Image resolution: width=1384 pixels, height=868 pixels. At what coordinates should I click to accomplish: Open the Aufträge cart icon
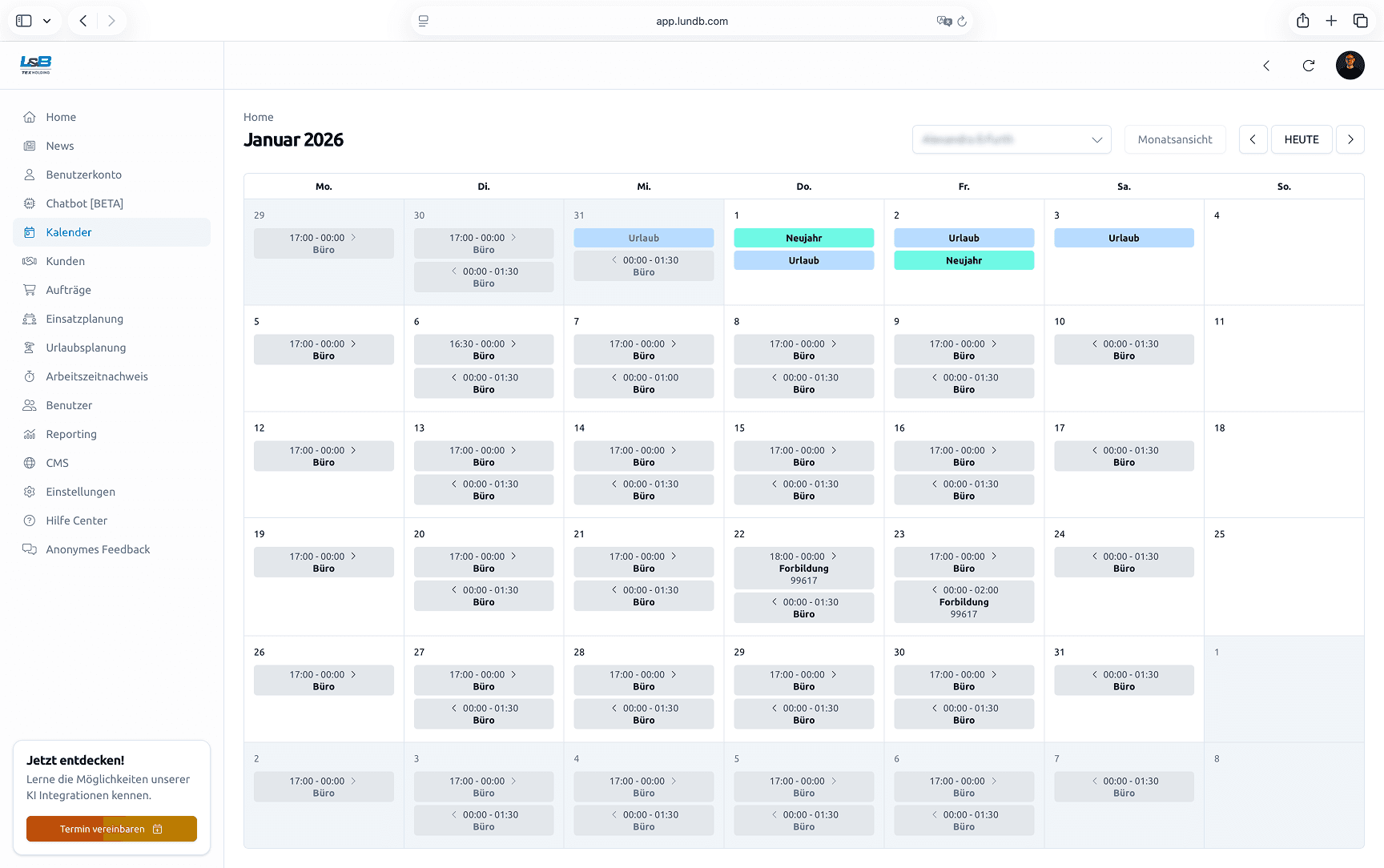click(29, 290)
